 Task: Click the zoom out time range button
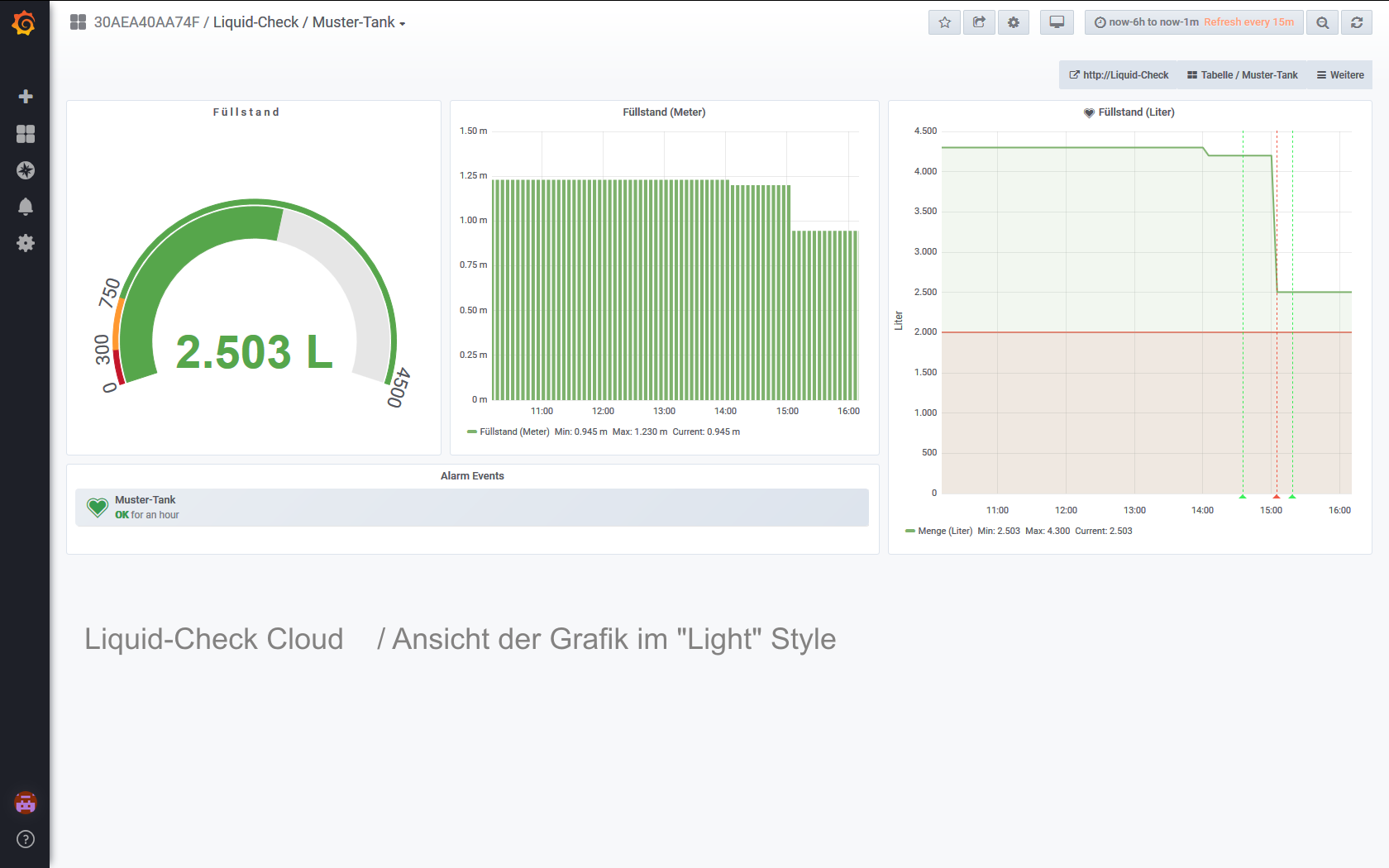pos(1323,22)
